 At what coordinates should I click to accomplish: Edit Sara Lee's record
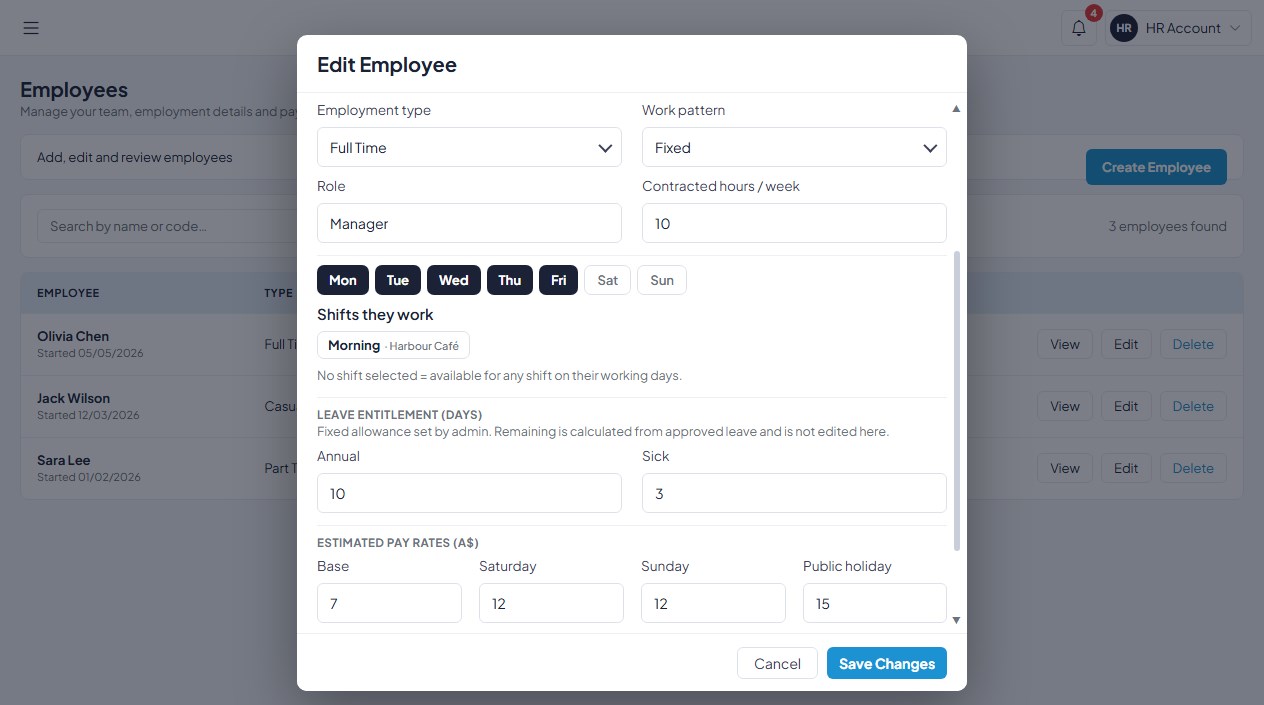[1126, 468]
